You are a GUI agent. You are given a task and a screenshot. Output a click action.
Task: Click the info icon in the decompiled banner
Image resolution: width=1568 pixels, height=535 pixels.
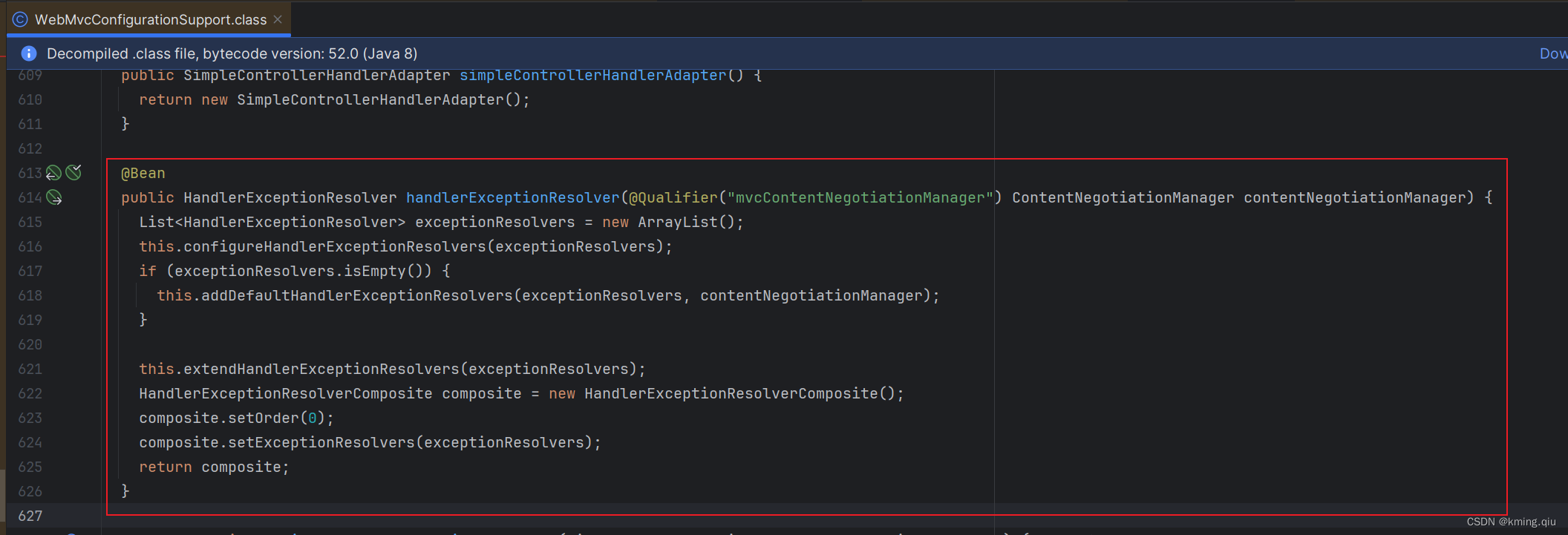click(29, 53)
